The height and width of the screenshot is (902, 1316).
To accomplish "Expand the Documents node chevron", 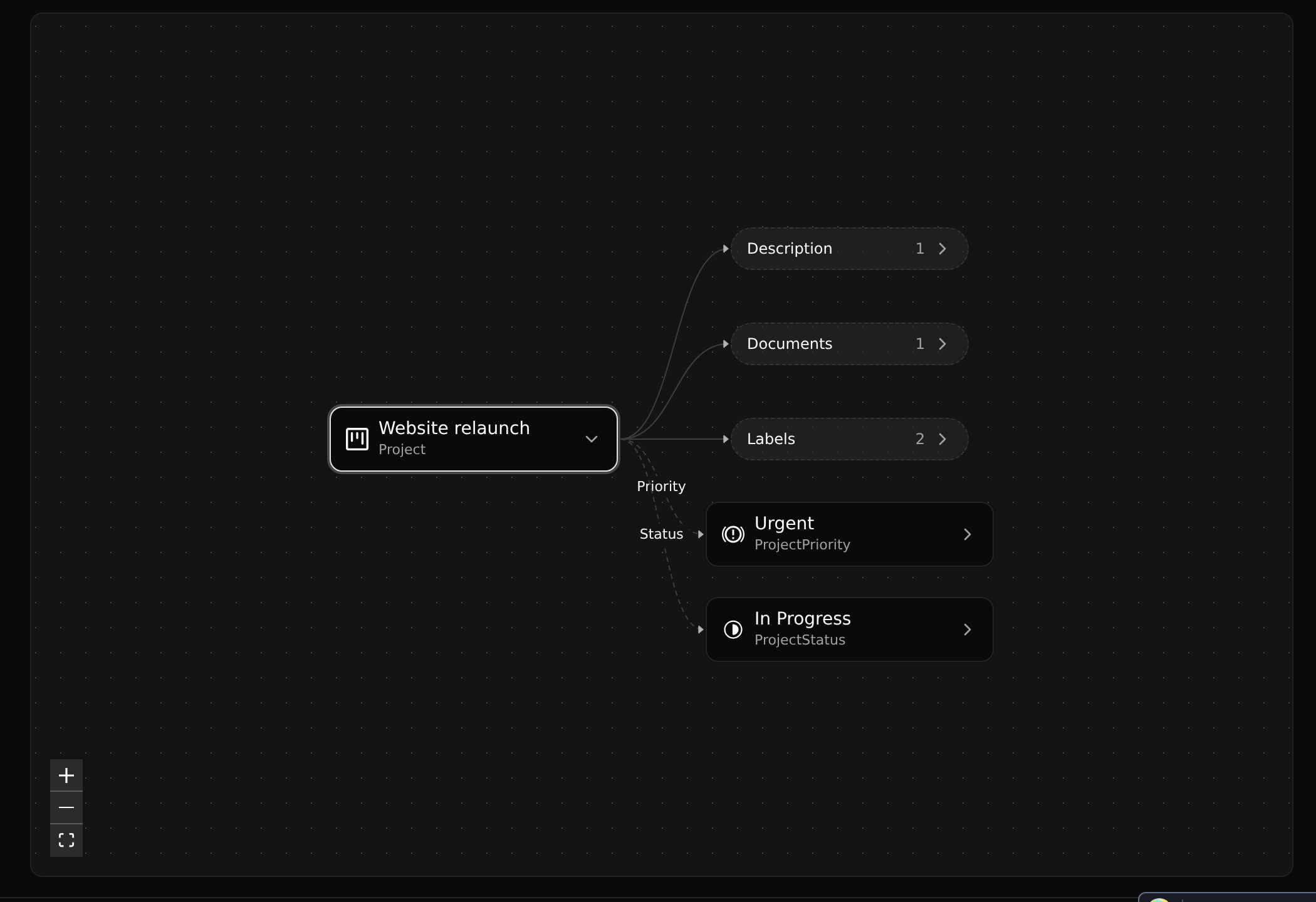I will pyautogui.click(x=943, y=344).
